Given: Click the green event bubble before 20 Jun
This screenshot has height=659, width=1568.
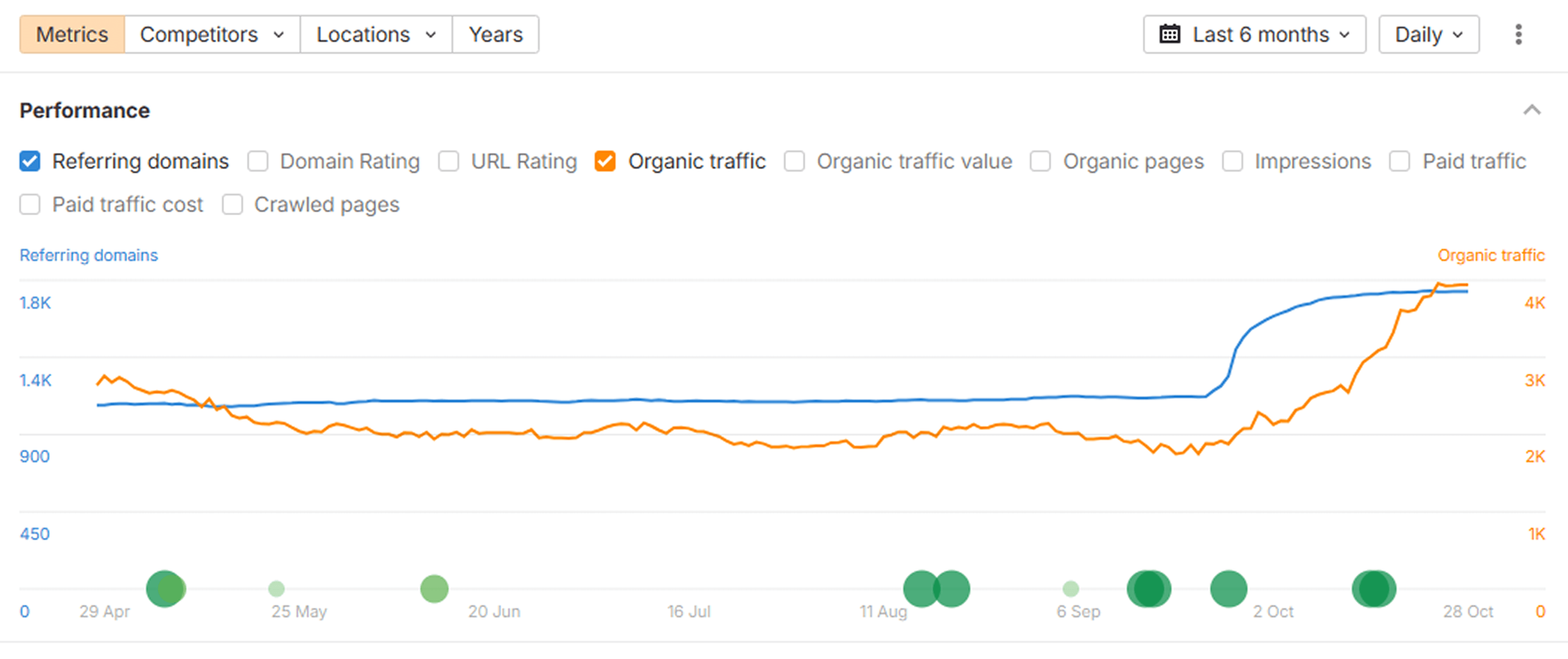Looking at the screenshot, I should [x=434, y=588].
